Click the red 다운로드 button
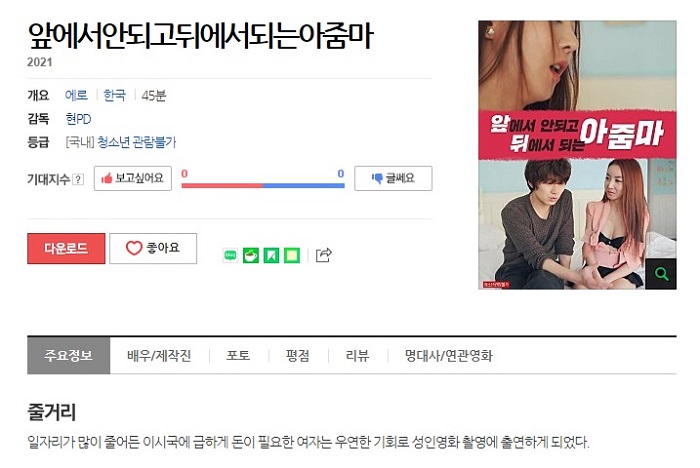Image resolution: width=700 pixels, height=468 pixels. [66, 248]
